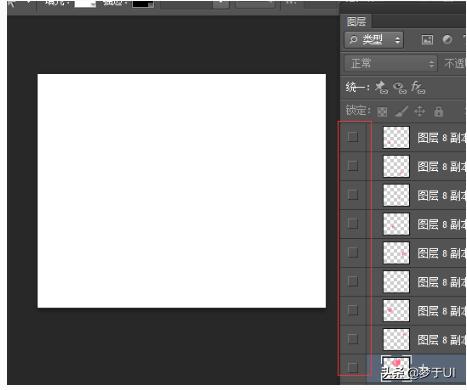Click the adjustment layer filter icon
Screen dimensions: 467x390
(x=447, y=40)
